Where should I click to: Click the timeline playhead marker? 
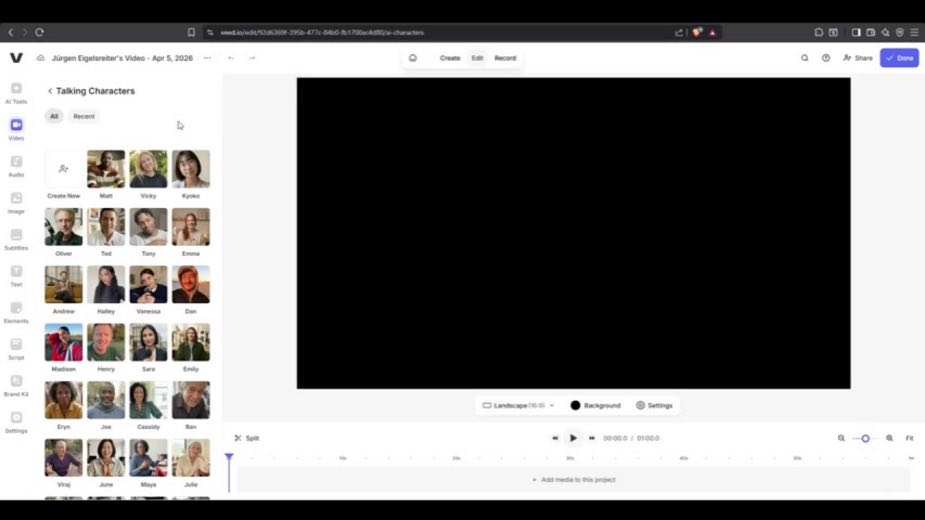pyautogui.click(x=229, y=457)
